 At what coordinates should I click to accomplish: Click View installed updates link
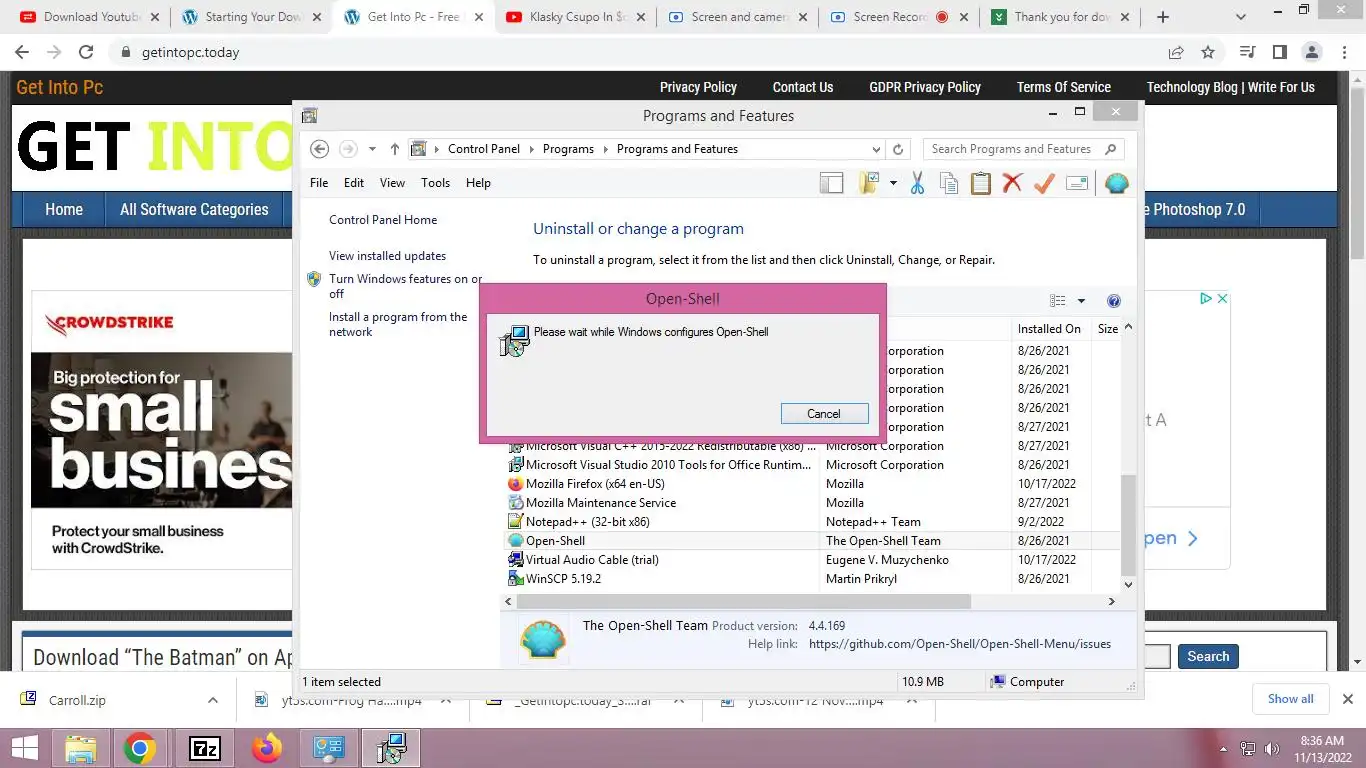tap(388, 256)
